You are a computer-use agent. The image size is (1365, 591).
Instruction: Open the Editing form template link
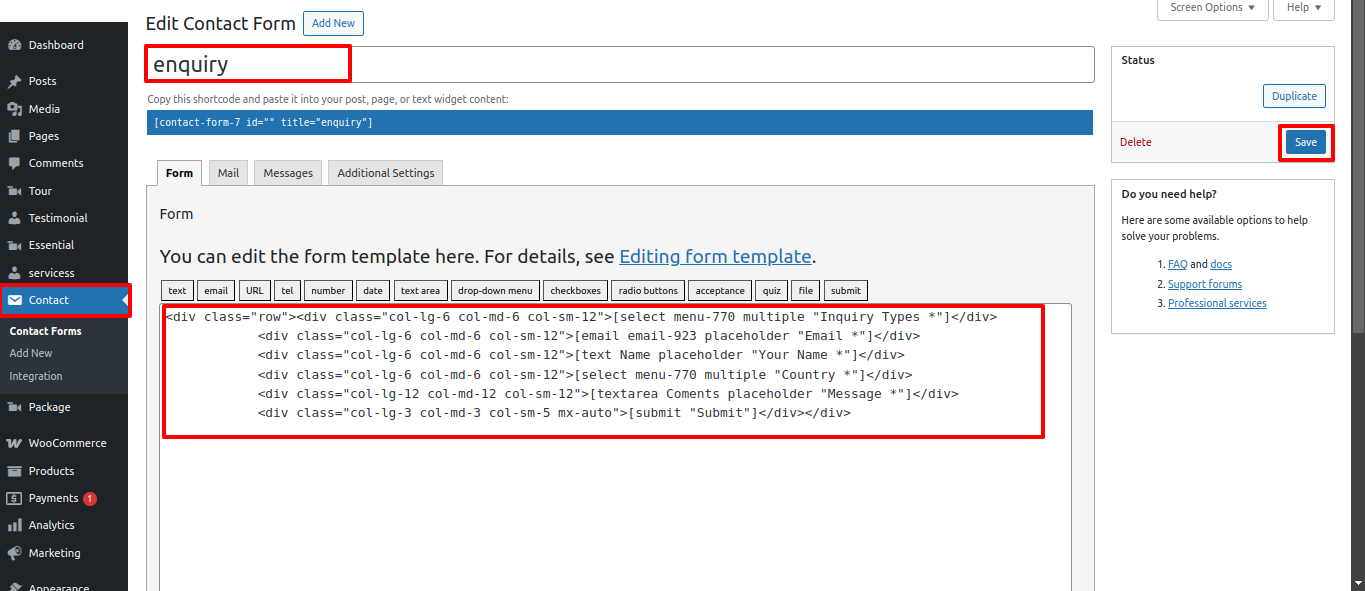(x=715, y=256)
